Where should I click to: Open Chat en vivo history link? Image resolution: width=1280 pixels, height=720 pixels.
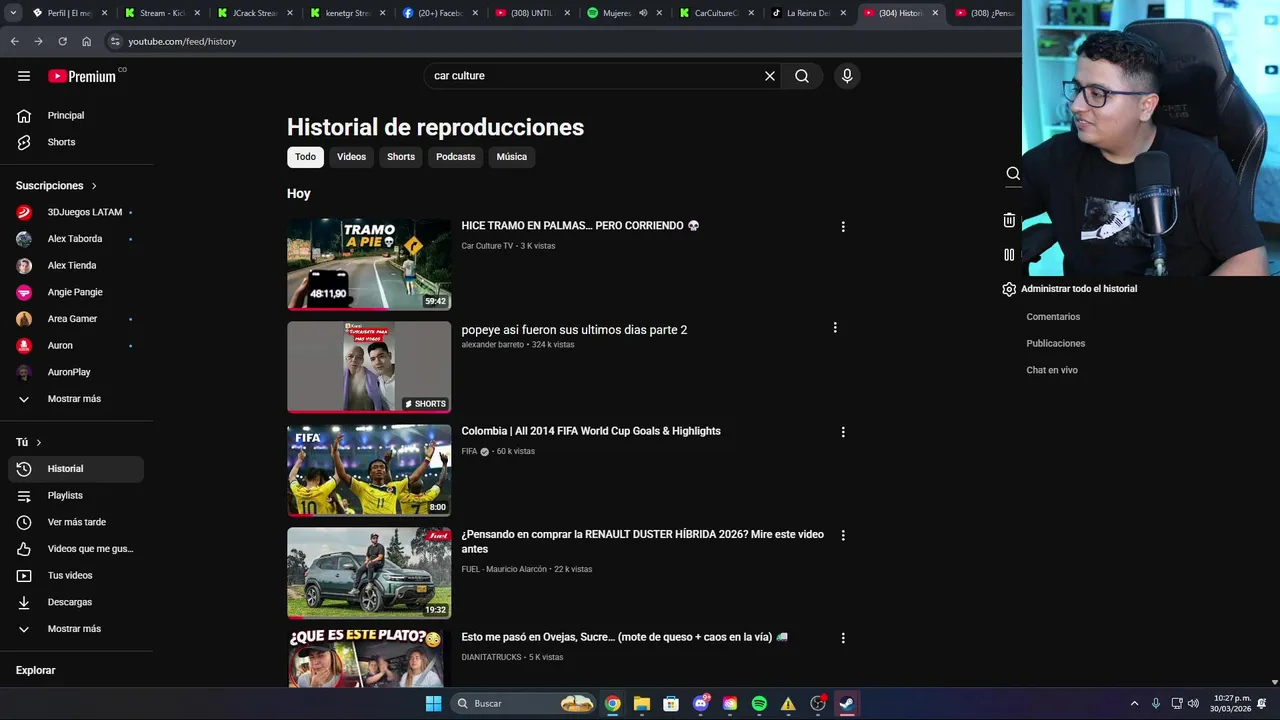click(1052, 370)
